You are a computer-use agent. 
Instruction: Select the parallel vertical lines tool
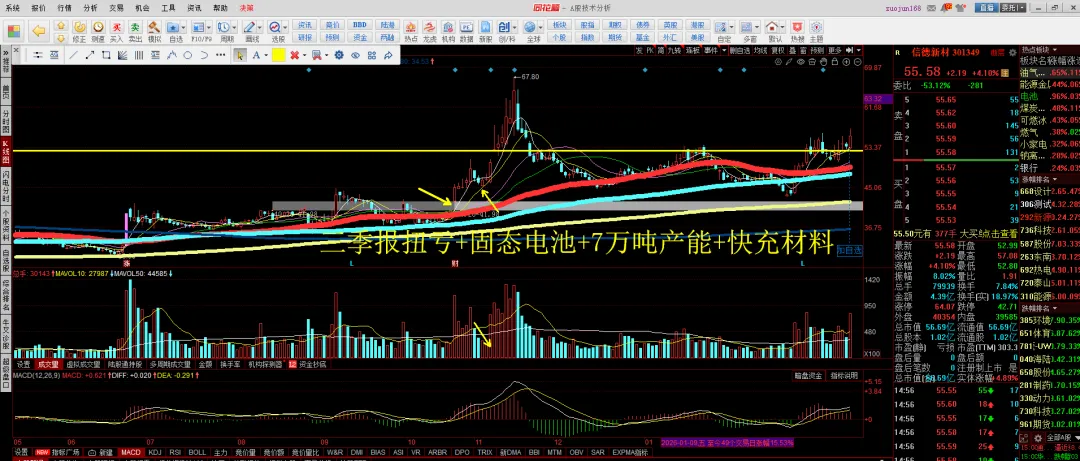(138, 55)
